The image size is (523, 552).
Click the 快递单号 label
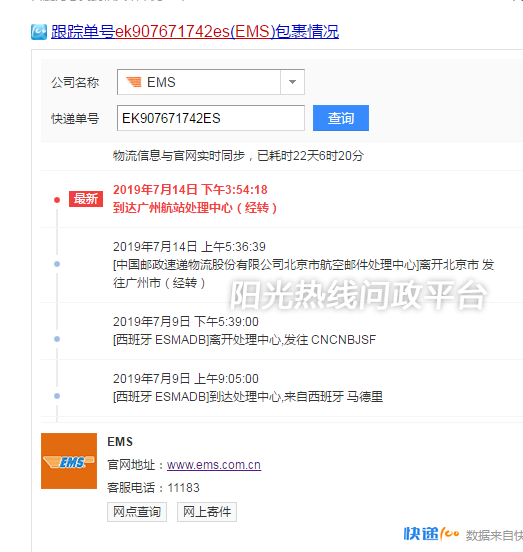pos(75,119)
